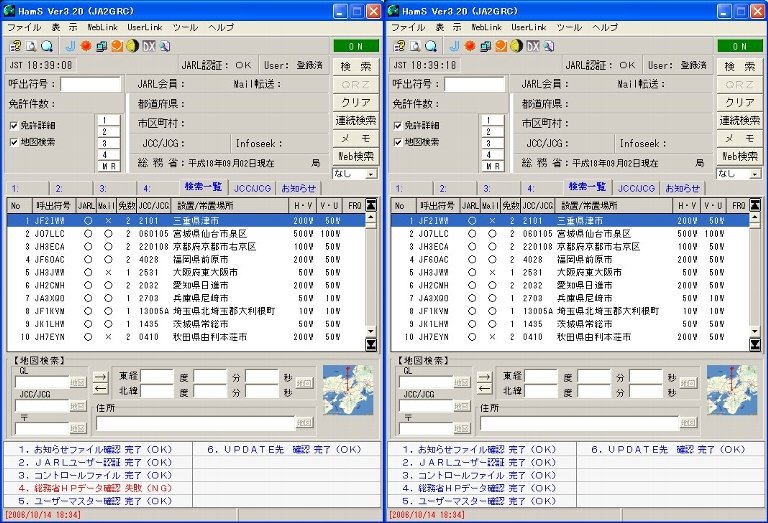Toggle the green ON indicator in the 18:39:08 window
The height and width of the screenshot is (523, 768).
[x=356, y=46]
